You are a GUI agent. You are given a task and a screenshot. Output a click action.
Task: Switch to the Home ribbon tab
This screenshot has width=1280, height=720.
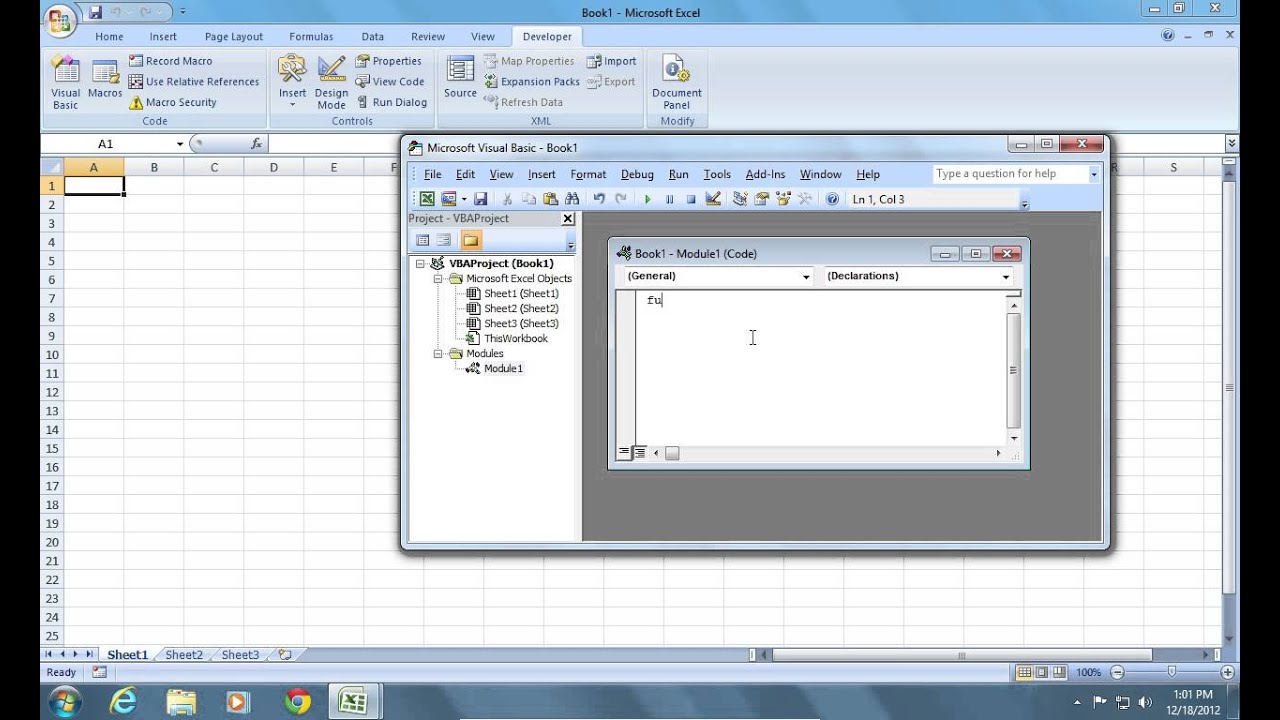coord(109,37)
